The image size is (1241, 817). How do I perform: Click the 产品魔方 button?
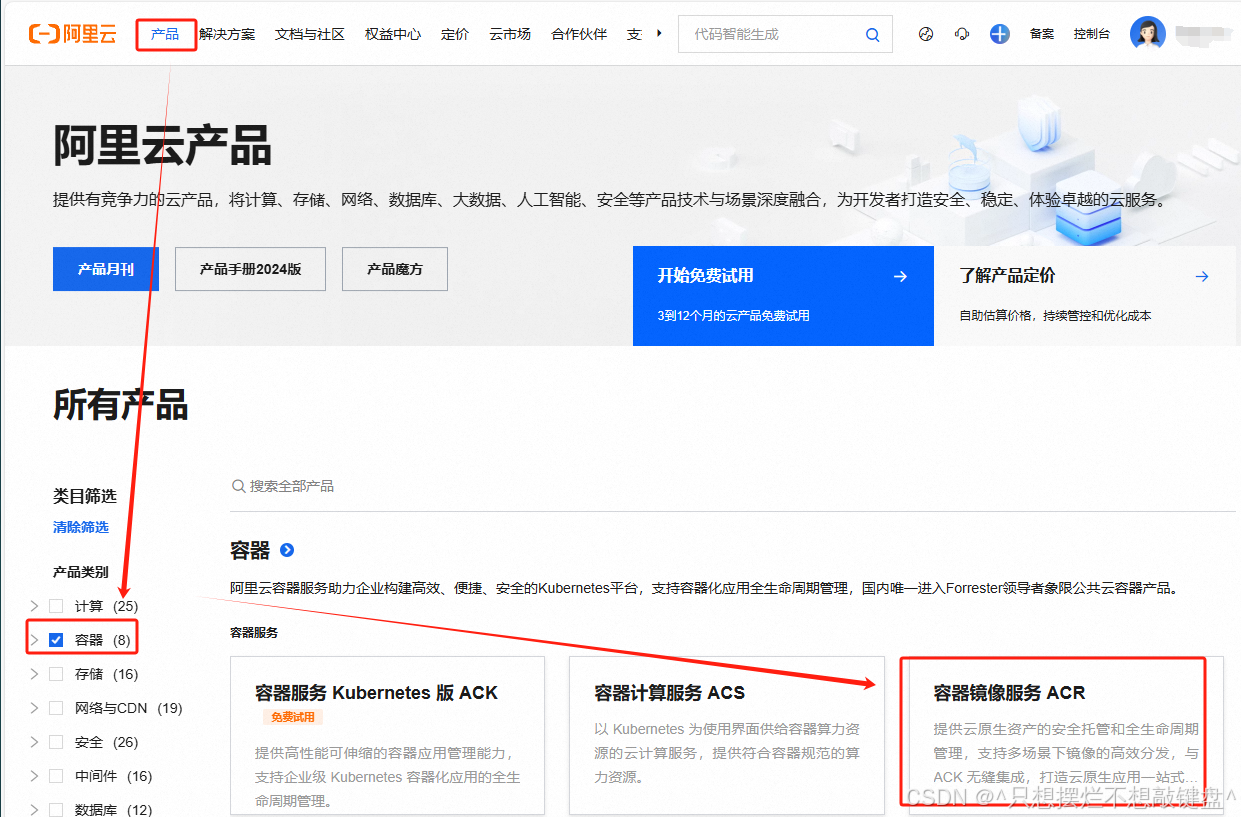tap(395, 269)
